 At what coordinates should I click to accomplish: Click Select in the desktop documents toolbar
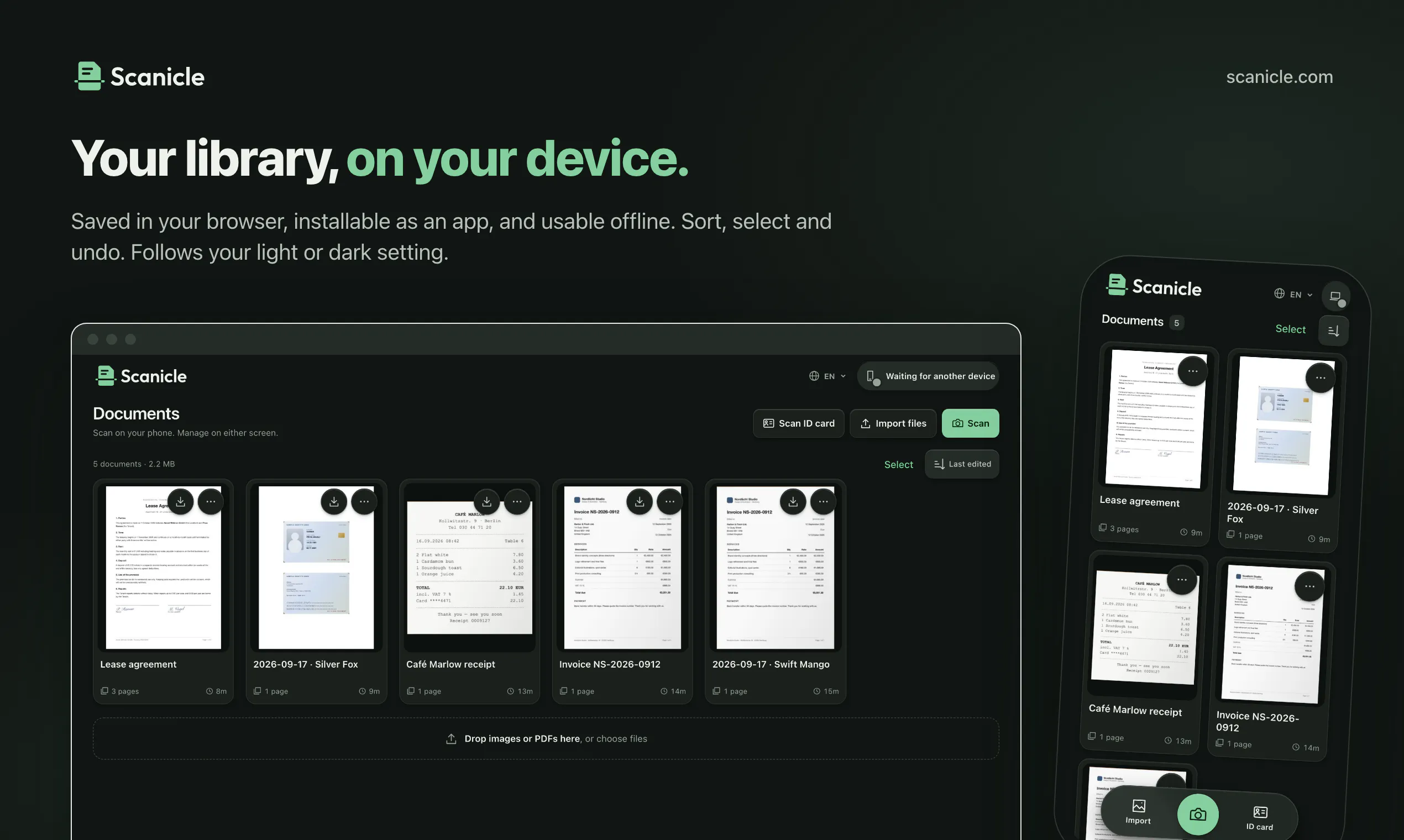pos(898,464)
